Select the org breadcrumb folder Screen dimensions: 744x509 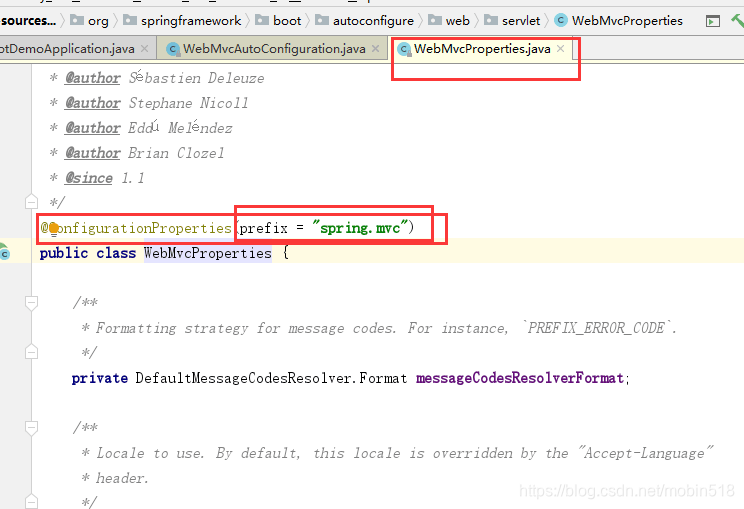point(90,20)
